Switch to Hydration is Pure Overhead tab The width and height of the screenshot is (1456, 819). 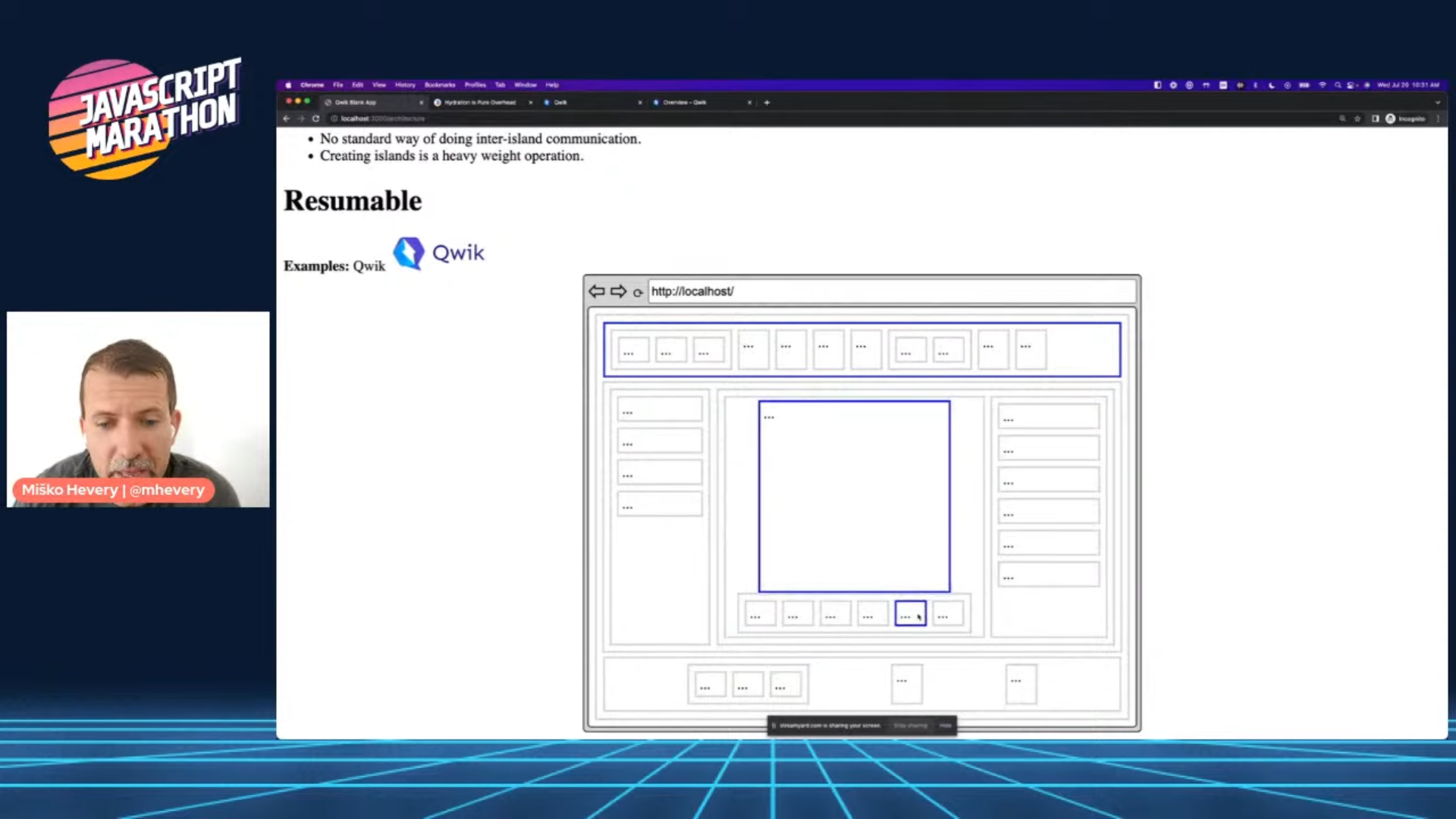click(479, 102)
